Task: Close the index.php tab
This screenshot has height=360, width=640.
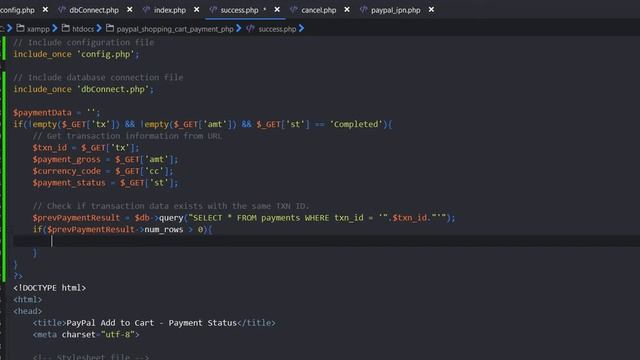Action: [x=196, y=9]
